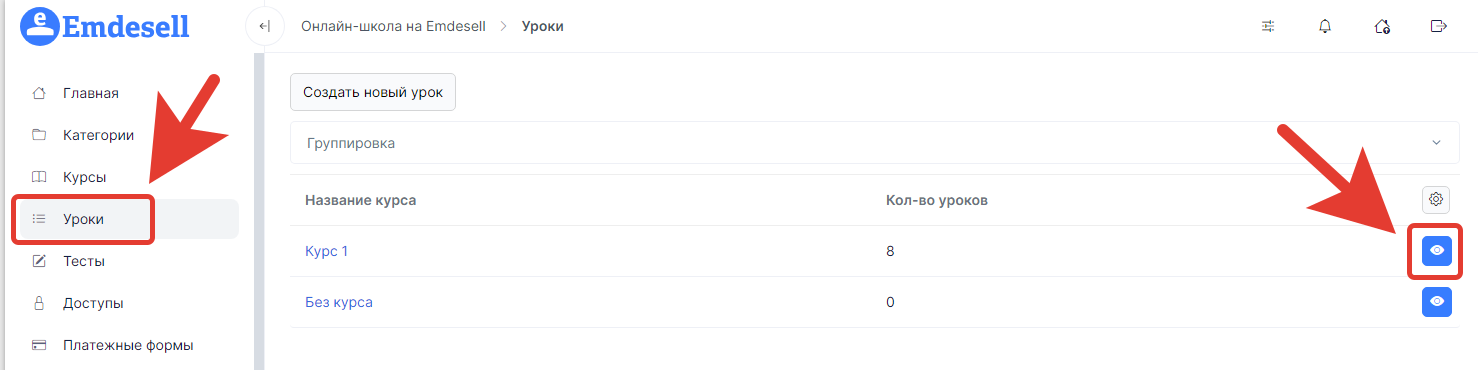Click the home settings icon in header
The width and height of the screenshot is (1478, 370).
tap(1382, 27)
